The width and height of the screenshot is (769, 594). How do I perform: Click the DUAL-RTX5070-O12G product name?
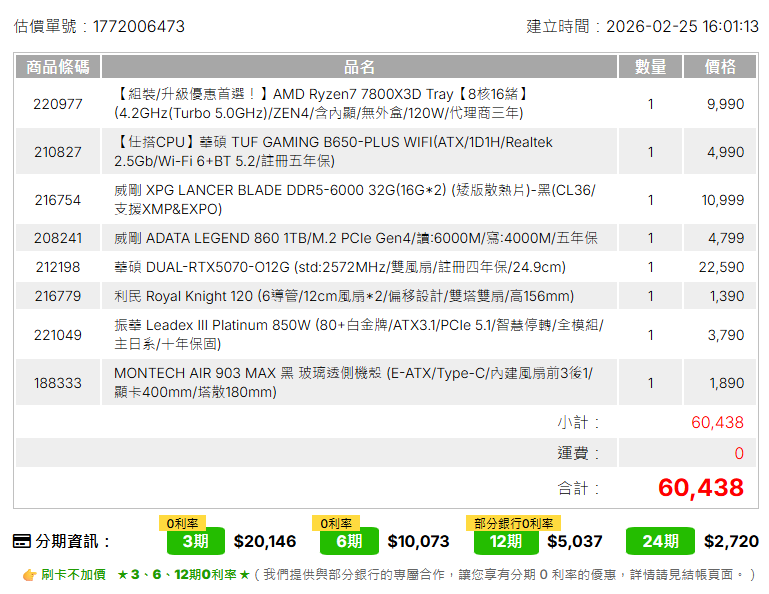click(340, 267)
